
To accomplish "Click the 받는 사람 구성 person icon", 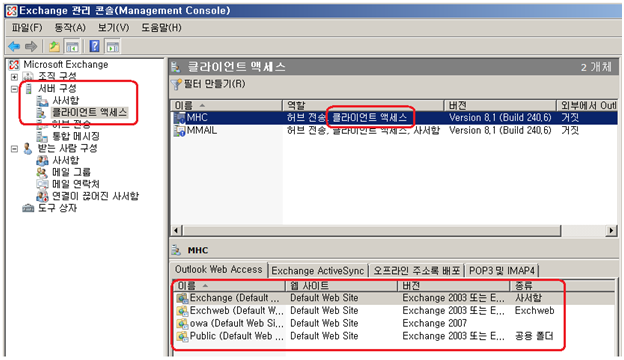I will (27, 148).
